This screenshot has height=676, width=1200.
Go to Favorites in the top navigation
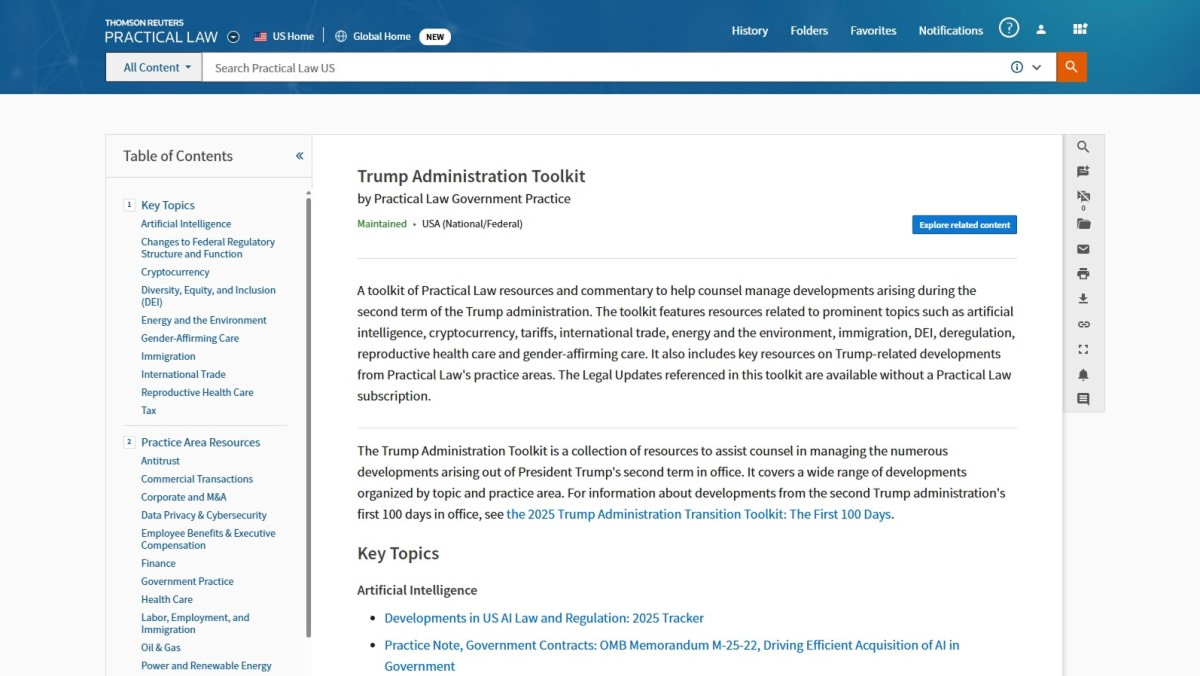click(x=873, y=31)
